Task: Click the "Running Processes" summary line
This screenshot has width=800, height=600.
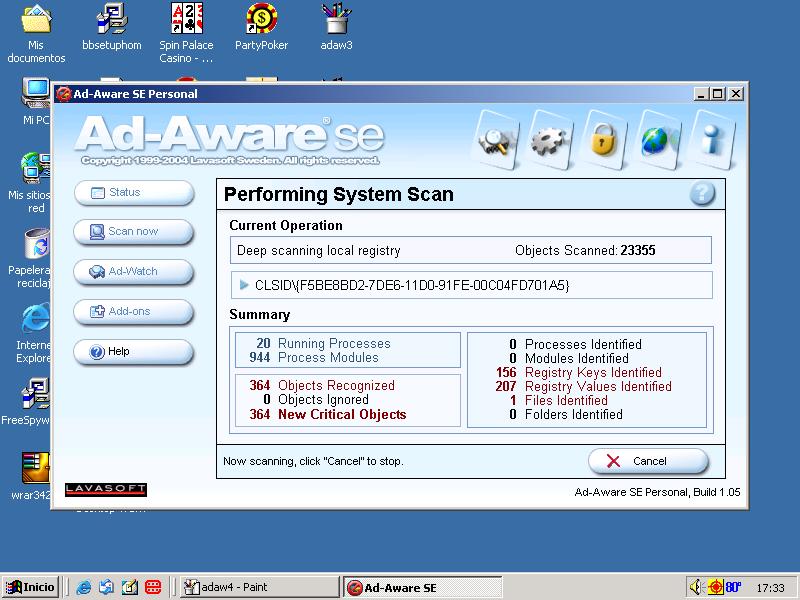Action: (x=322, y=343)
